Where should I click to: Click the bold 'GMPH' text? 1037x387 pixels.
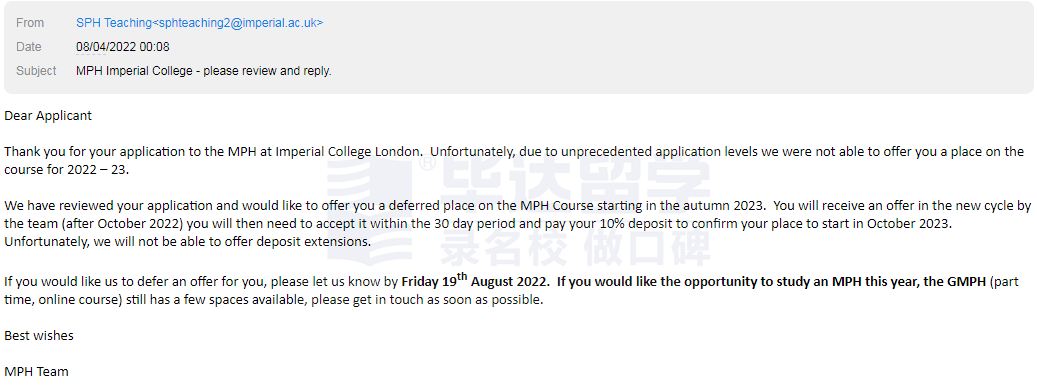(x=969, y=282)
